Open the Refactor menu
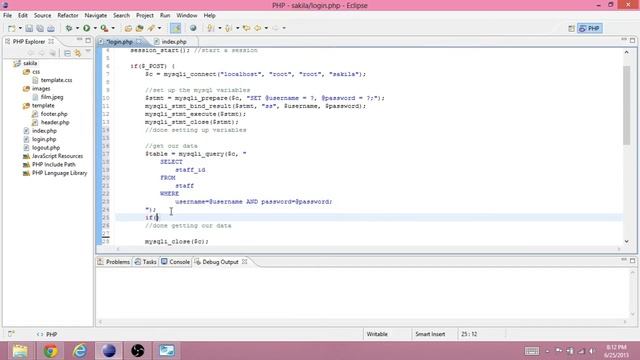This screenshot has height=360, width=640. [68, 15]
